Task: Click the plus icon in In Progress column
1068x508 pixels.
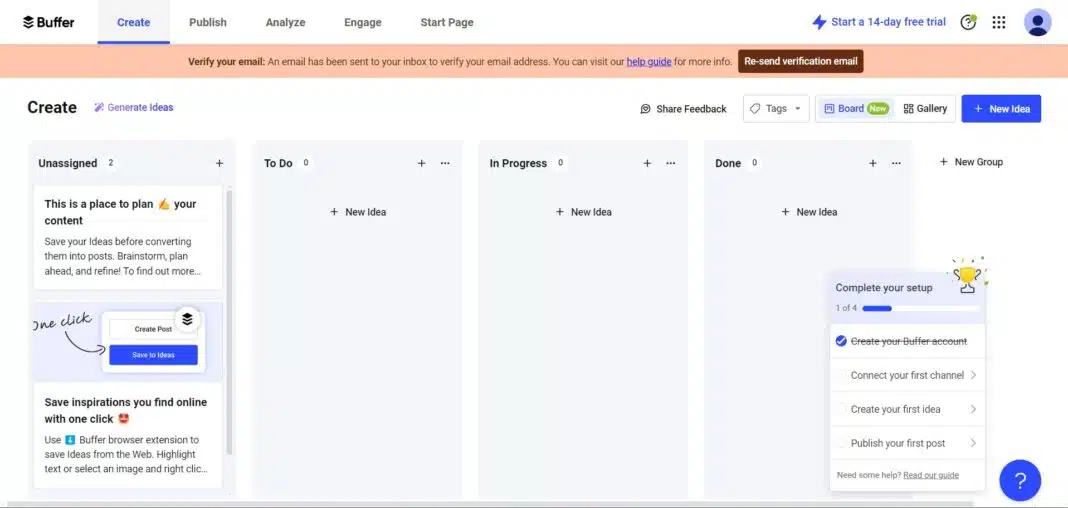Action: (647, 163)
